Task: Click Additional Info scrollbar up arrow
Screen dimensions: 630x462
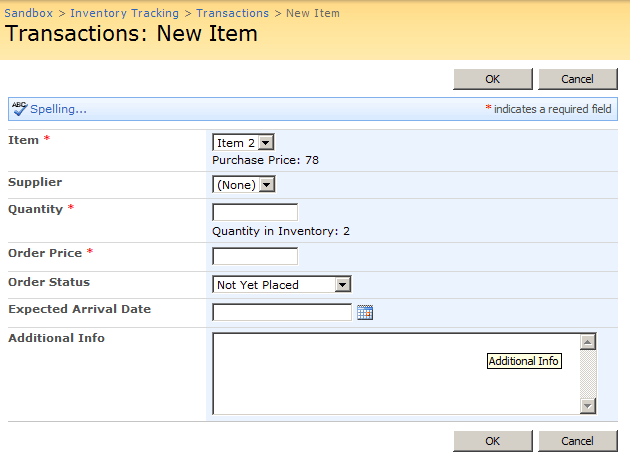Action: click(x=588, y=342)
